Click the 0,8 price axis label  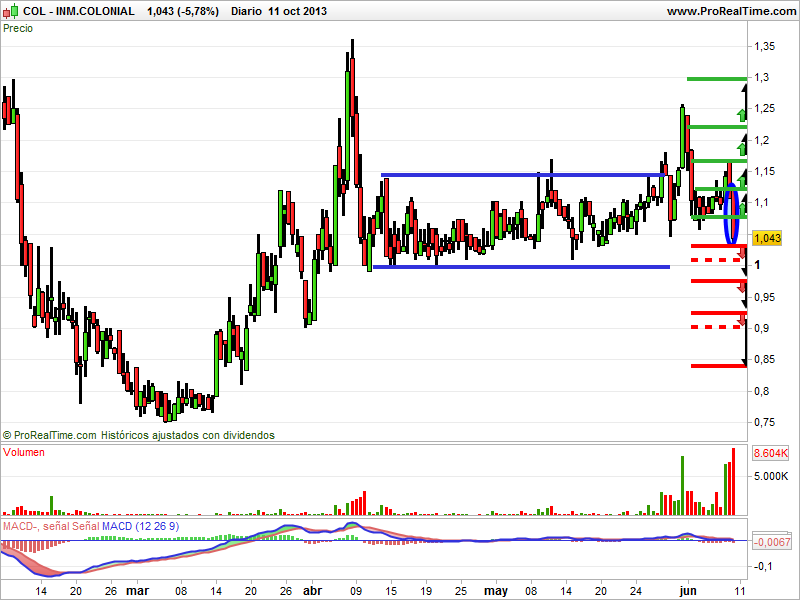761,391
